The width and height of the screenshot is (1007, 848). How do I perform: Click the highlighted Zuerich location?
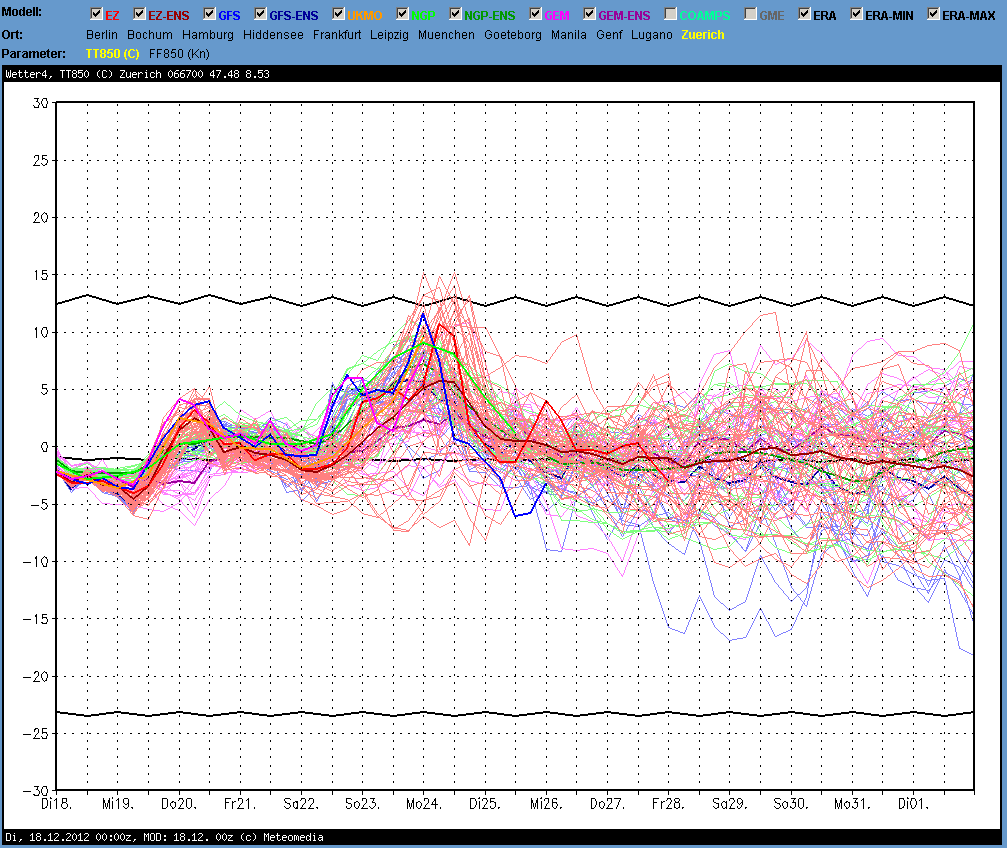(703, 35)
